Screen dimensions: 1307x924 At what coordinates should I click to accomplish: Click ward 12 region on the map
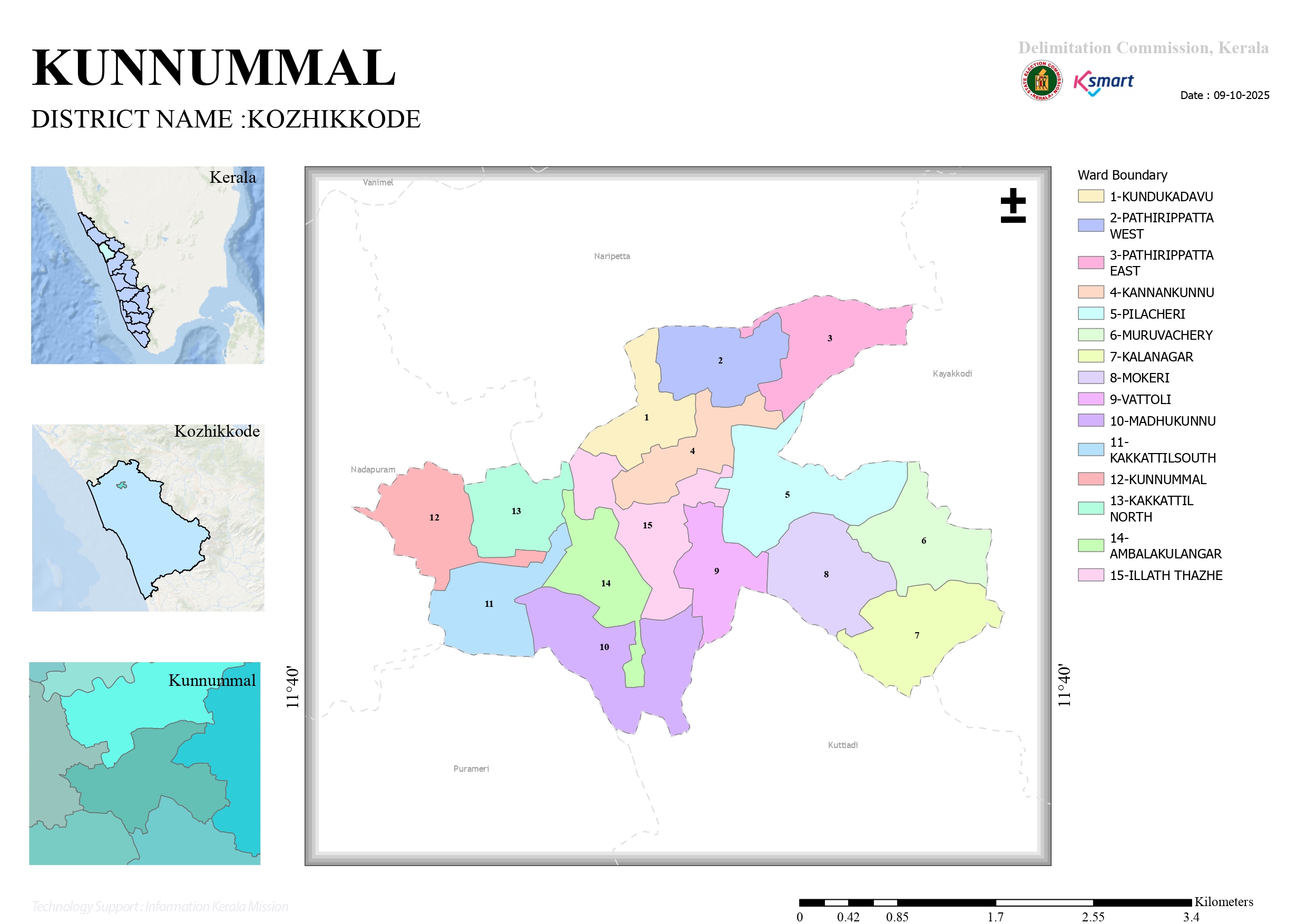434,517
